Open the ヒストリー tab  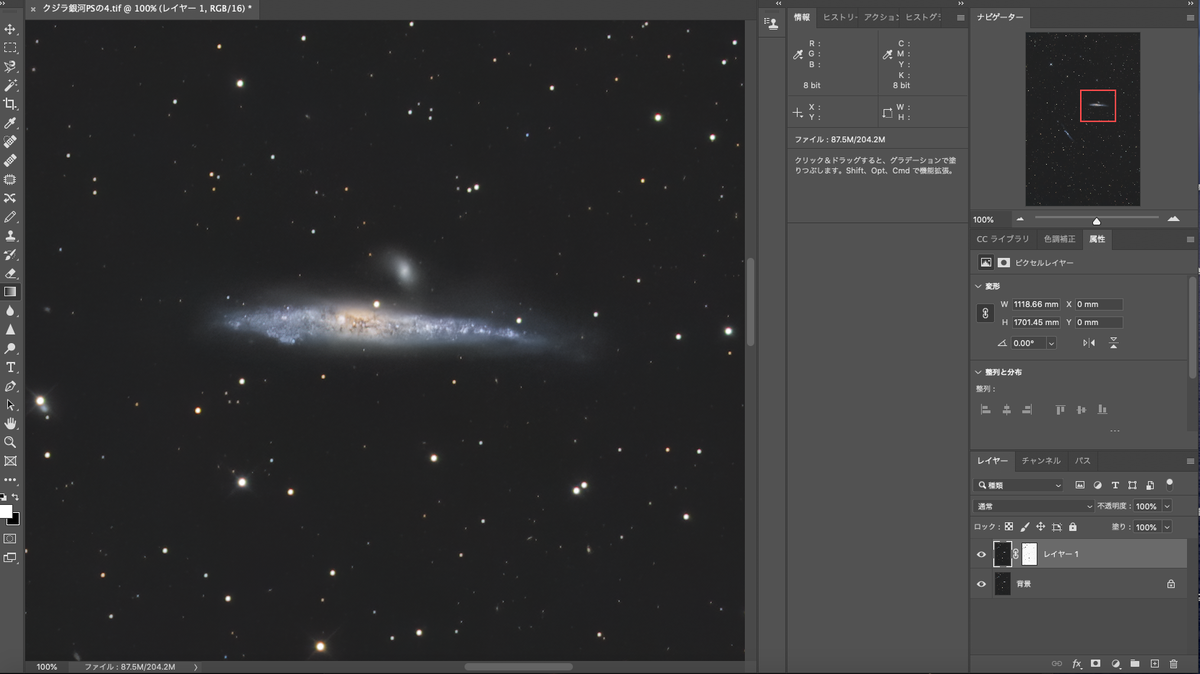(837, 18)
